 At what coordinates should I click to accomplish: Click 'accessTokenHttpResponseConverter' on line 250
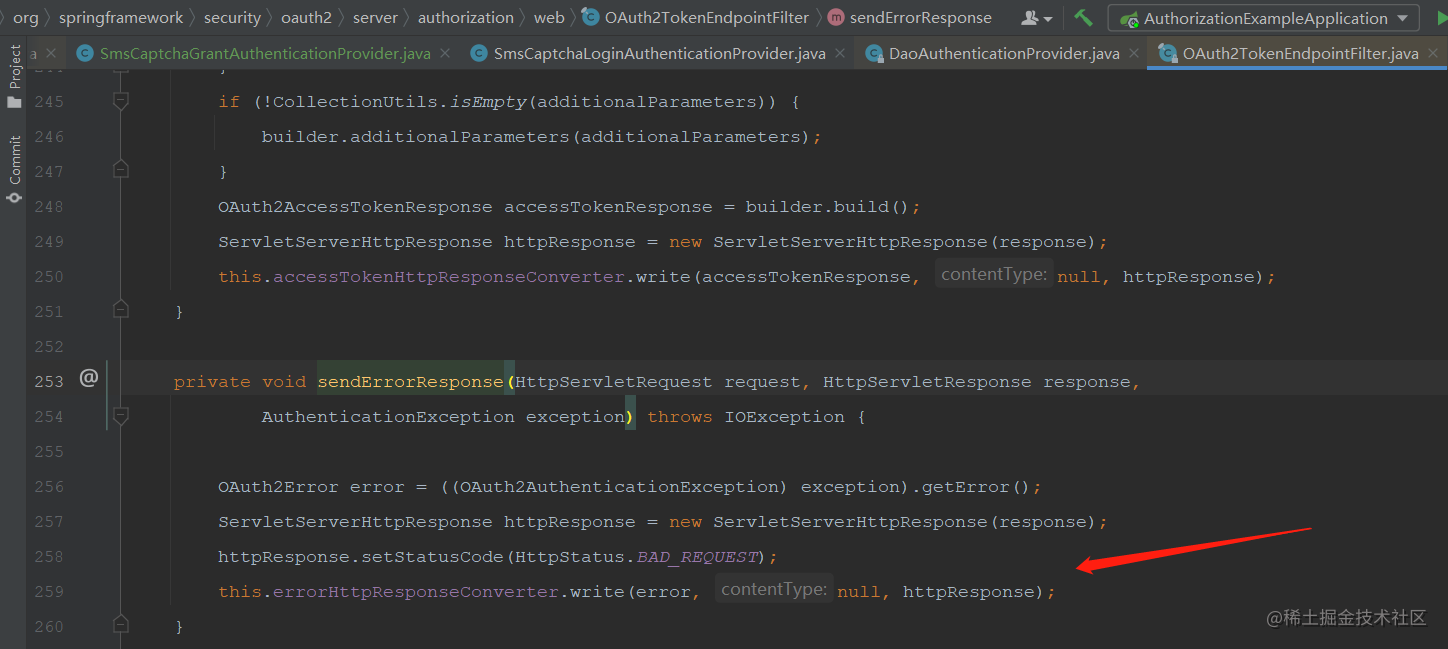point(449,277)
